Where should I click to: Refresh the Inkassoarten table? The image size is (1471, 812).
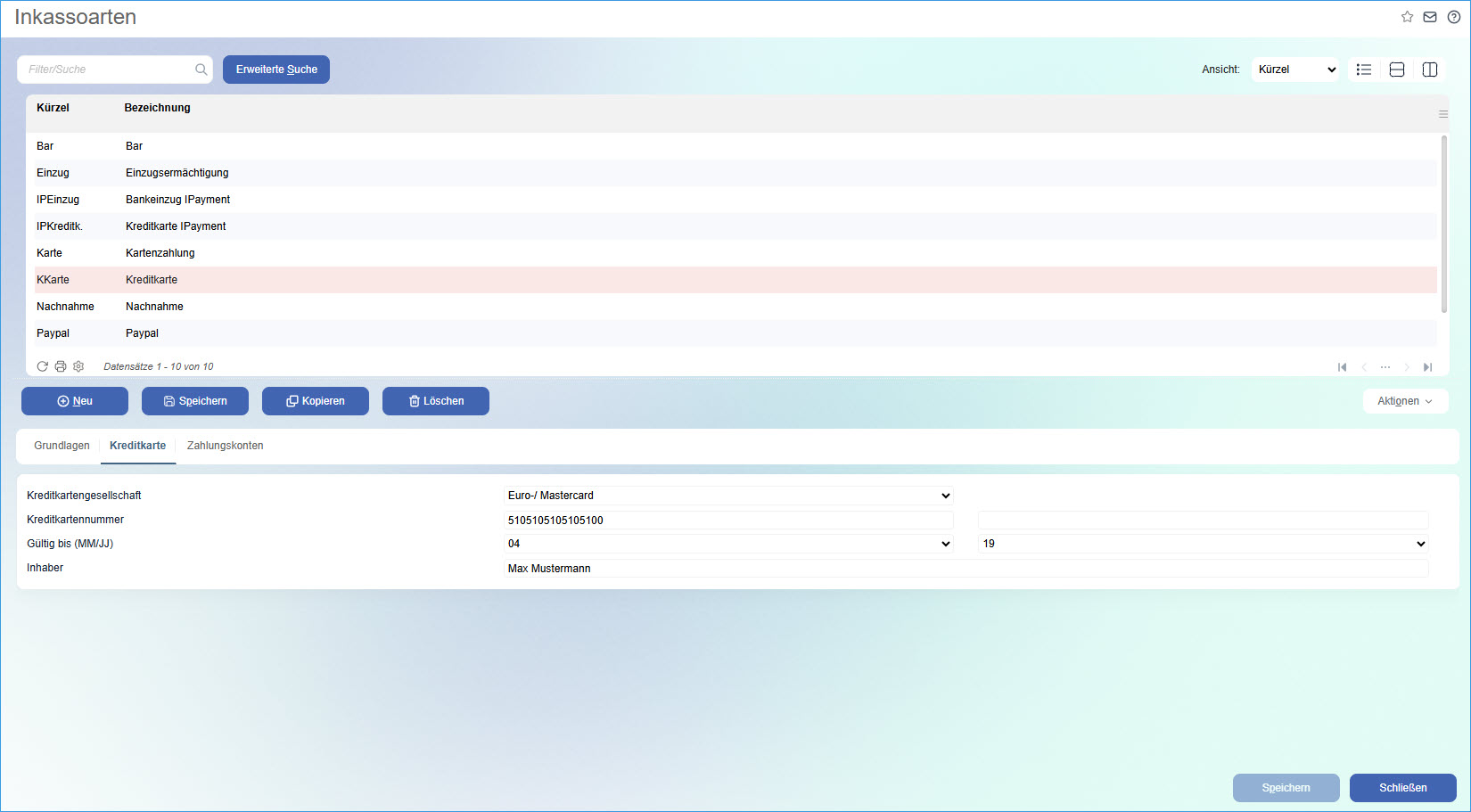[x=42, y=366]
